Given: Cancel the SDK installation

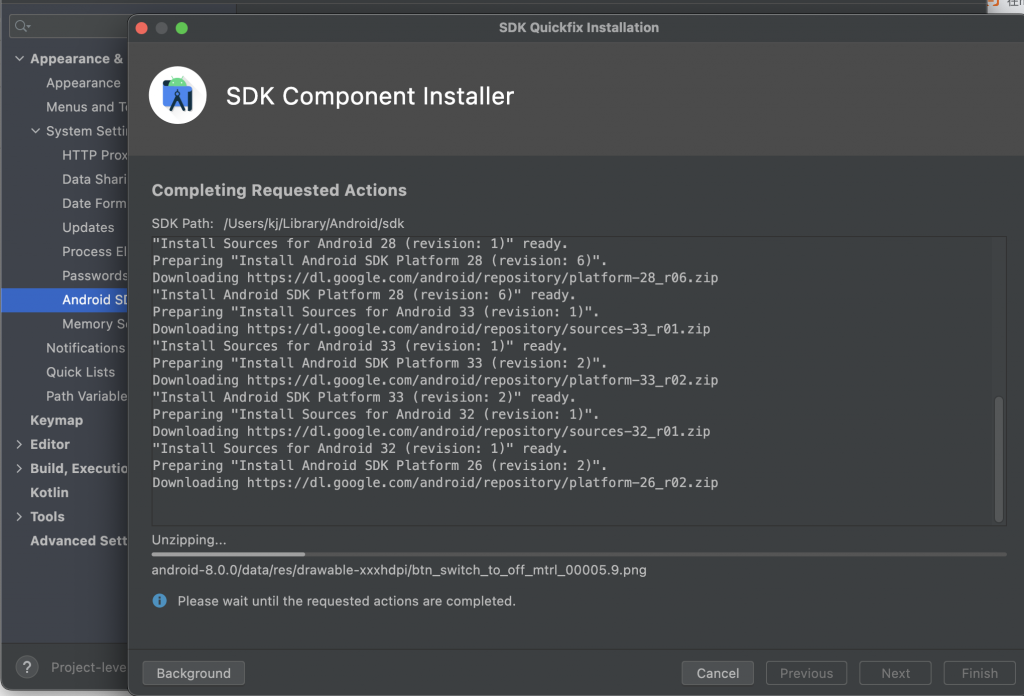Looking at the screenshot, I should [717, 673].
